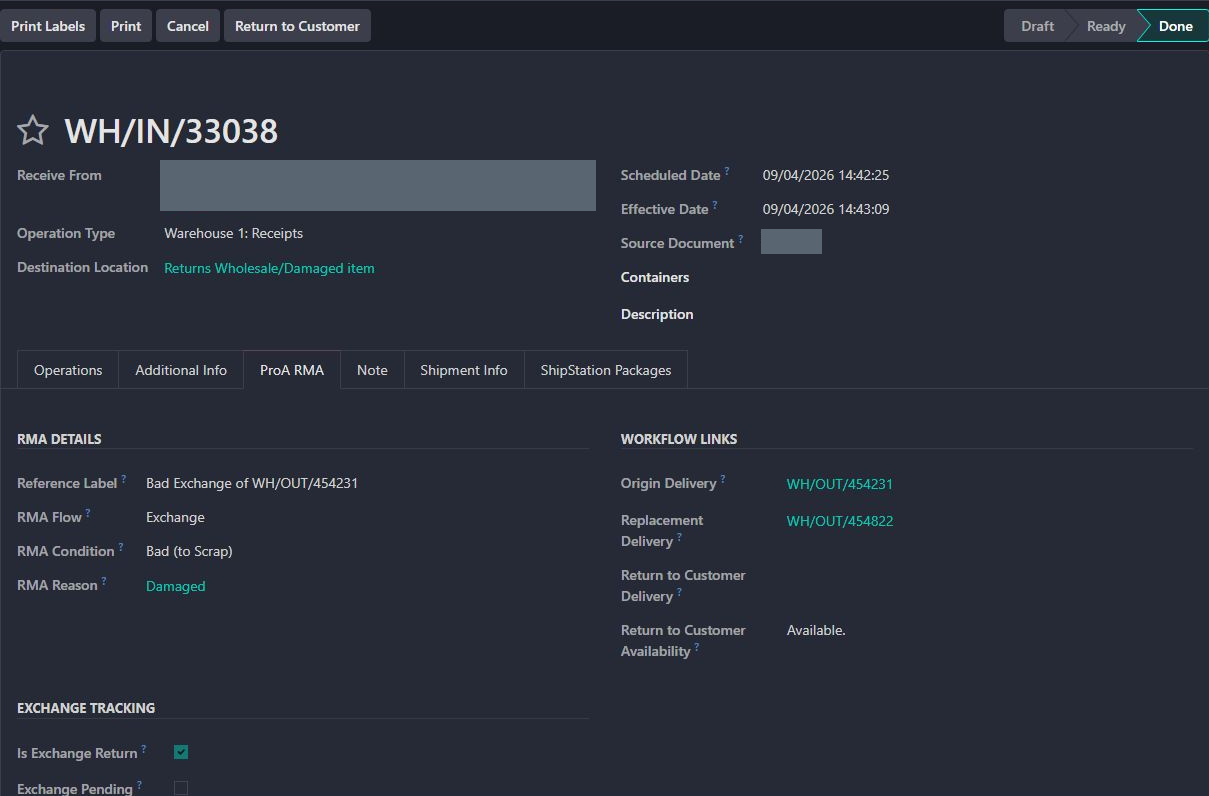Open replacement delivery link WH/OUT/454822
Viewport: 1209px width, 796px height.
840,521
